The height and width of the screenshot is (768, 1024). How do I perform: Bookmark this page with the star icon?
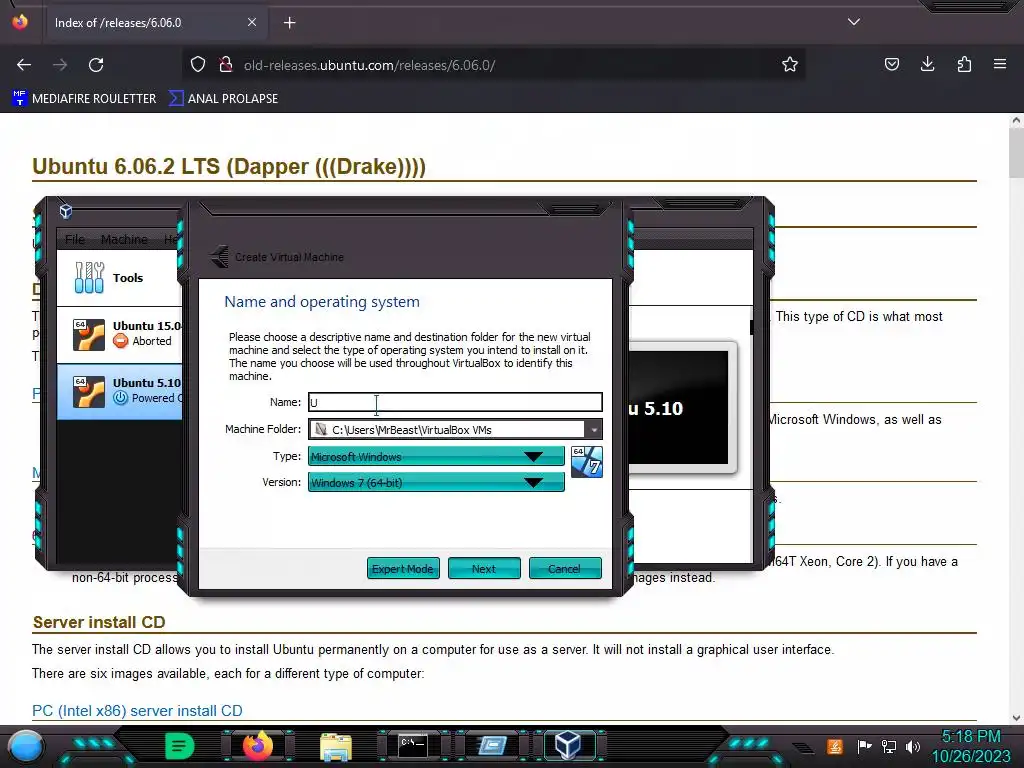[x=790, y=65]
